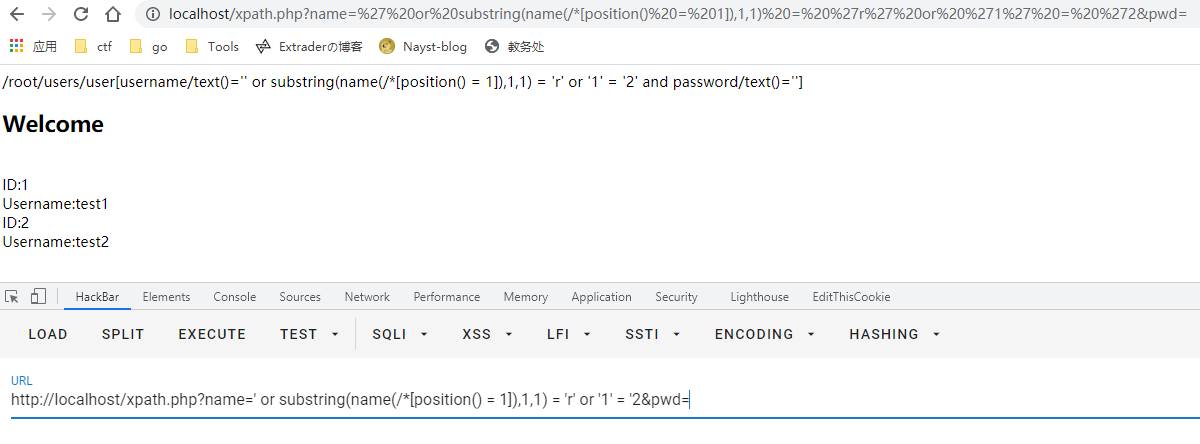Screen dimensions: 1200x444
Task: Open the browser home page icon
Action: click(x=113, y=14)
